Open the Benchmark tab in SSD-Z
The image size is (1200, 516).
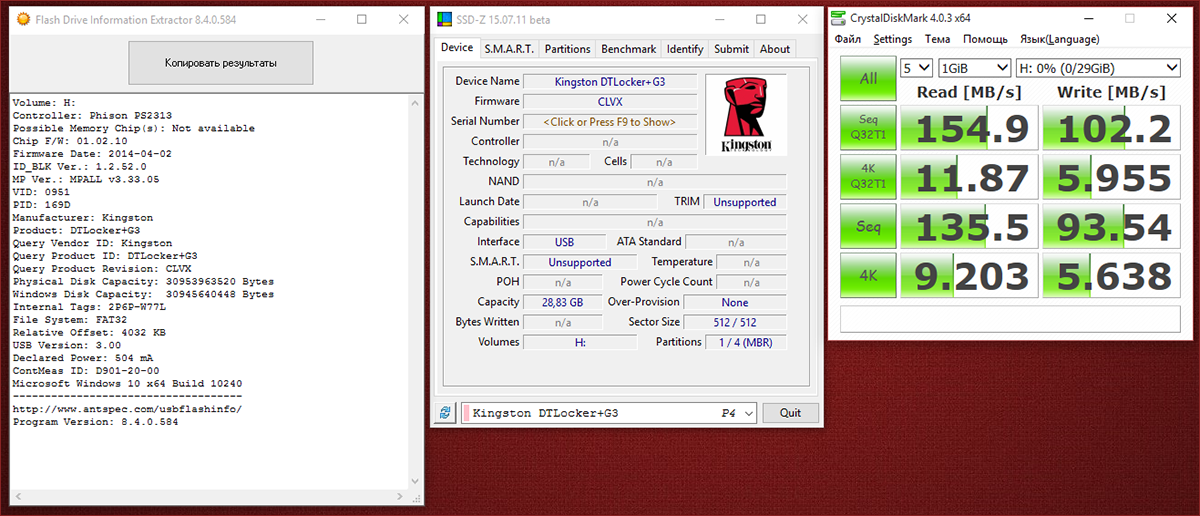tap(629, 49)
